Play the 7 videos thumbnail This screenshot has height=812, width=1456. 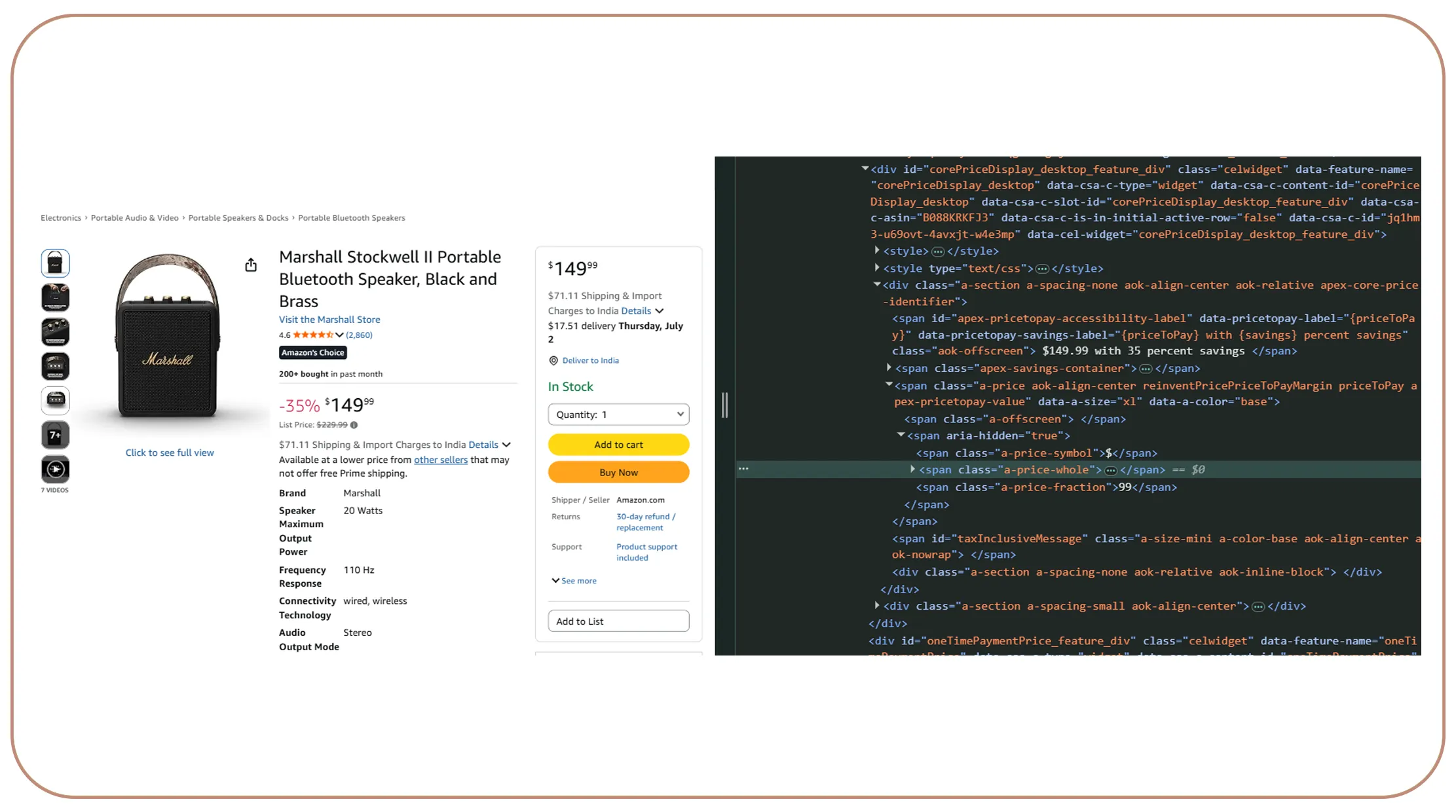point(56,469)
